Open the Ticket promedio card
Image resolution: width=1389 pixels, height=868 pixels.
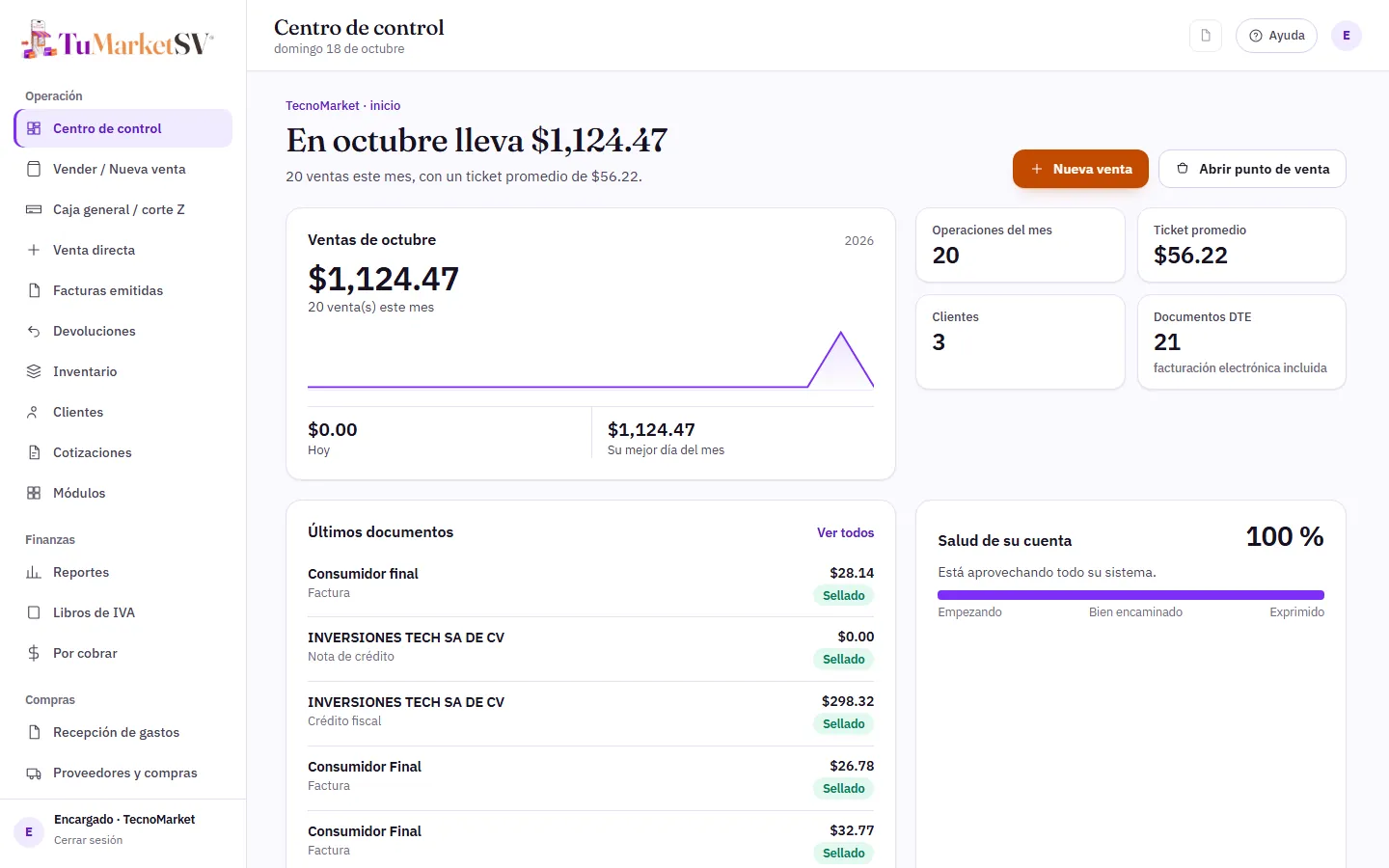coord(1241,245)
